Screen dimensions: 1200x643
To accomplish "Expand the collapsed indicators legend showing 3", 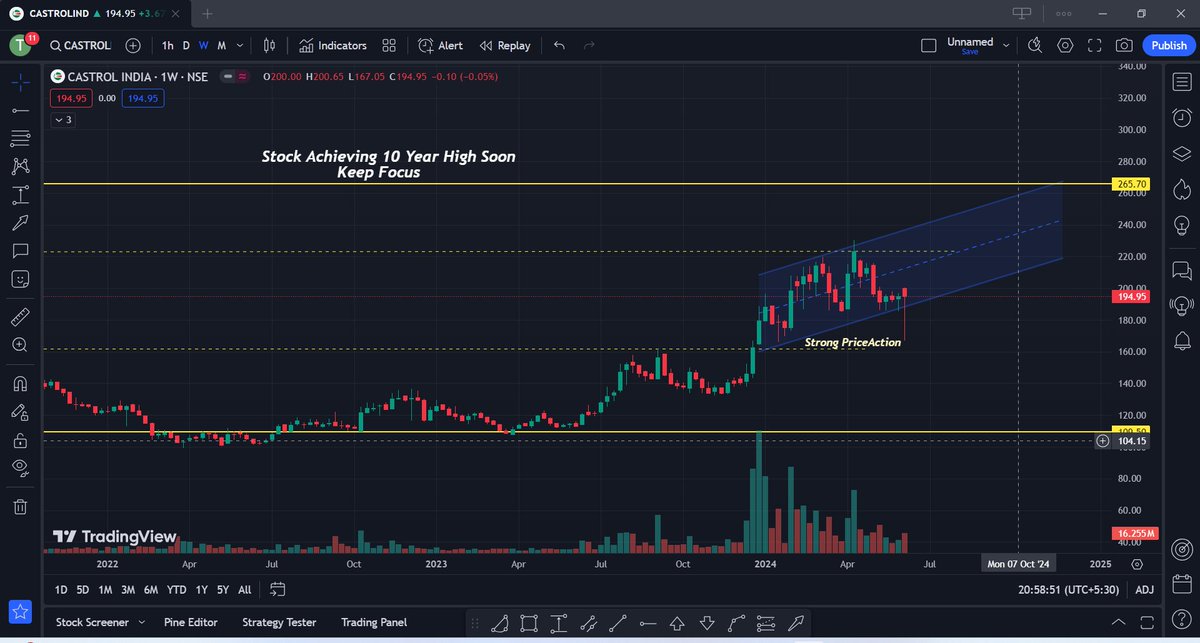I will coord(62,119).
